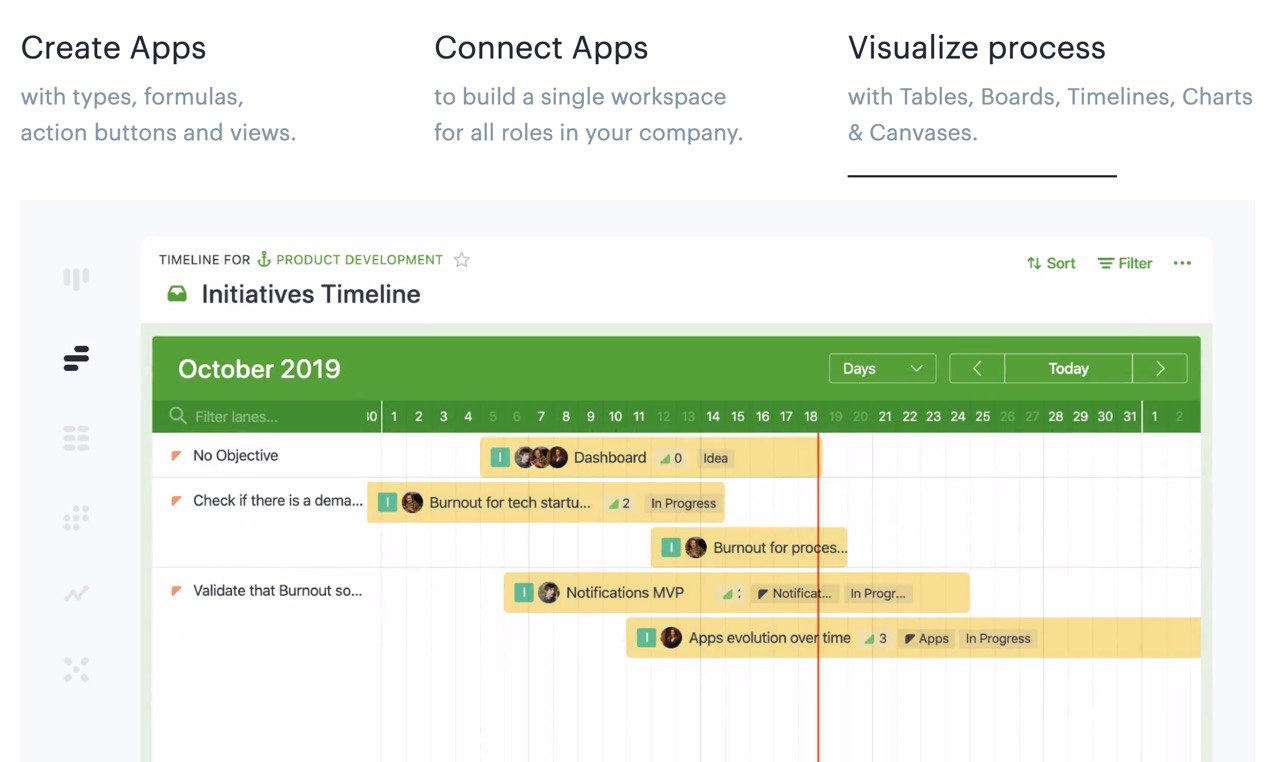Click In Progress tag on Burnout for tech startu...
Image resolution: width=1280 pixels, height=762 pixels.
683,504
